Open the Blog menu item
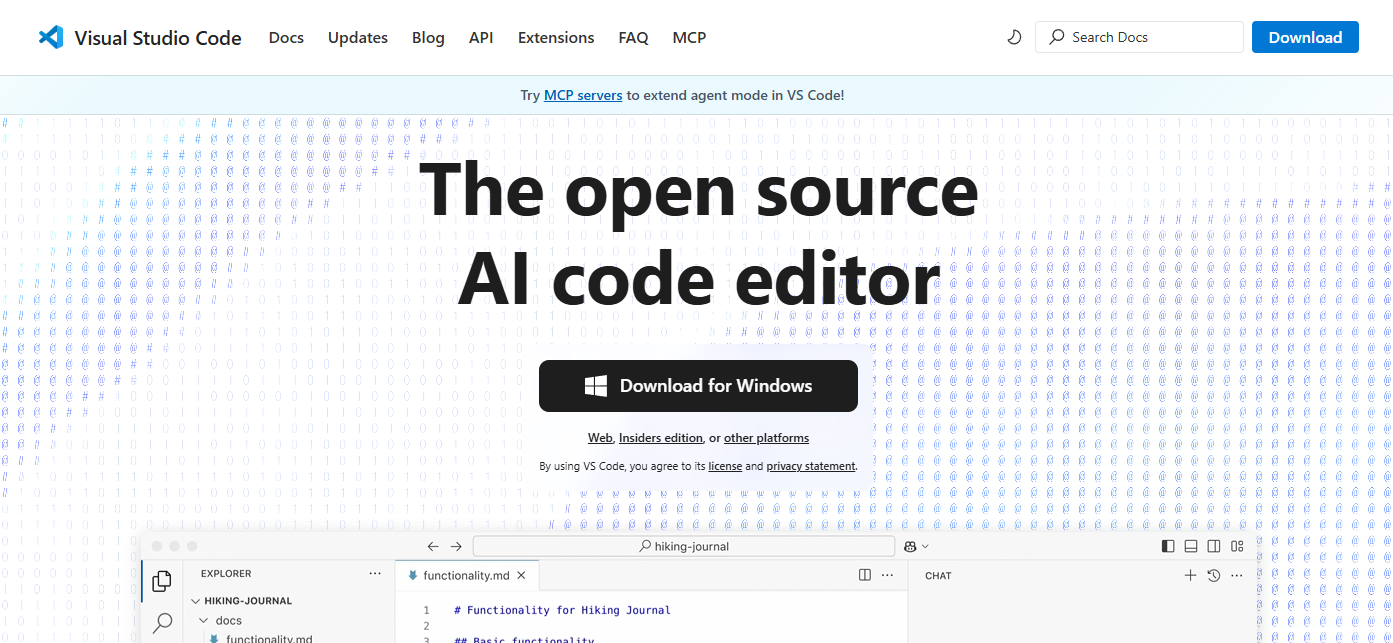 tap(428, 38)
